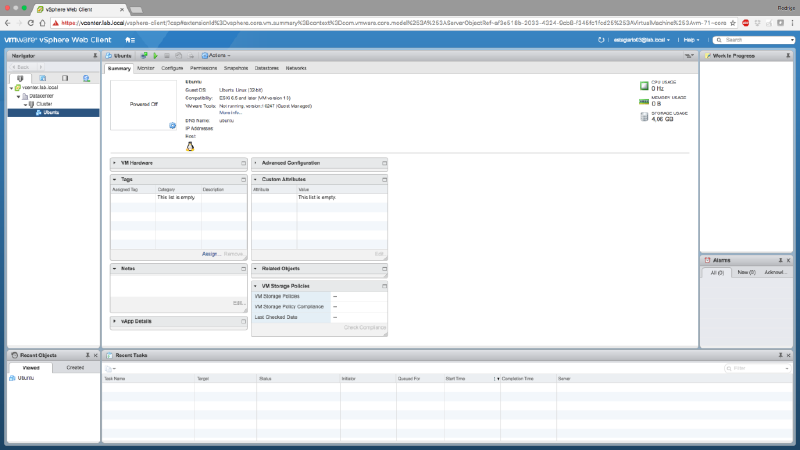
Task: Open the Hosts and Clusters navigator view
Action: [x=20, y=77]
